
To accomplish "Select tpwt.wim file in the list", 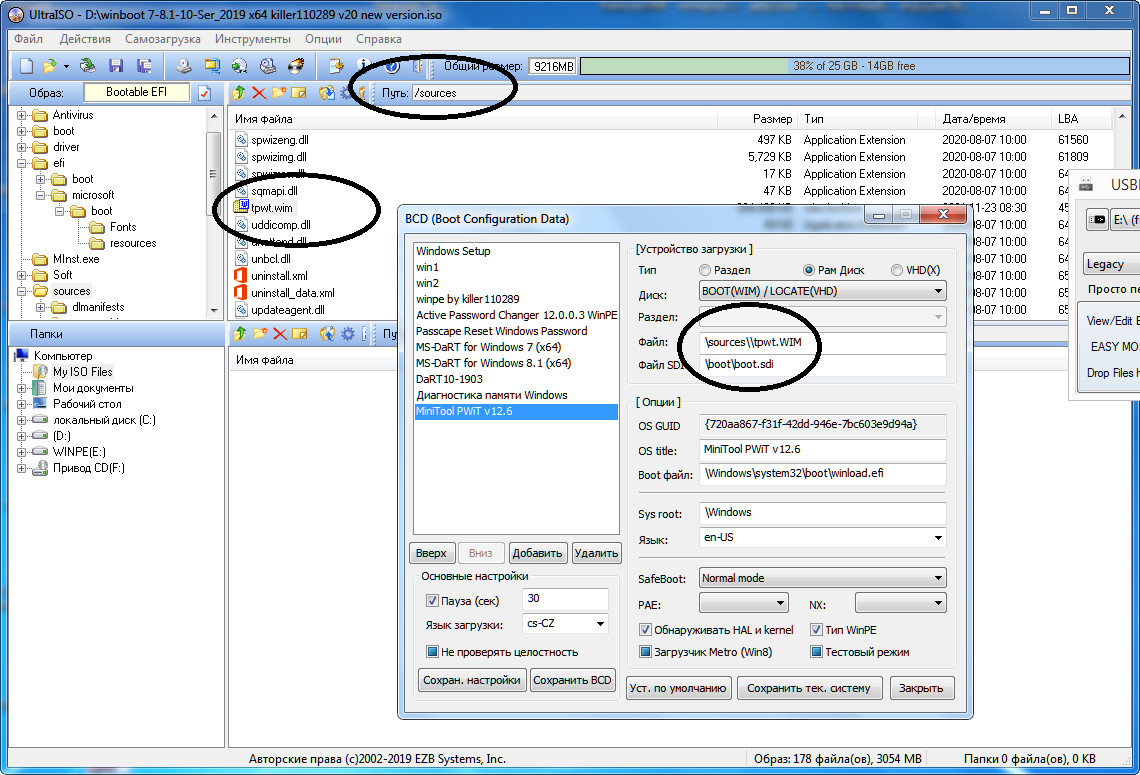I will [271, 207].
